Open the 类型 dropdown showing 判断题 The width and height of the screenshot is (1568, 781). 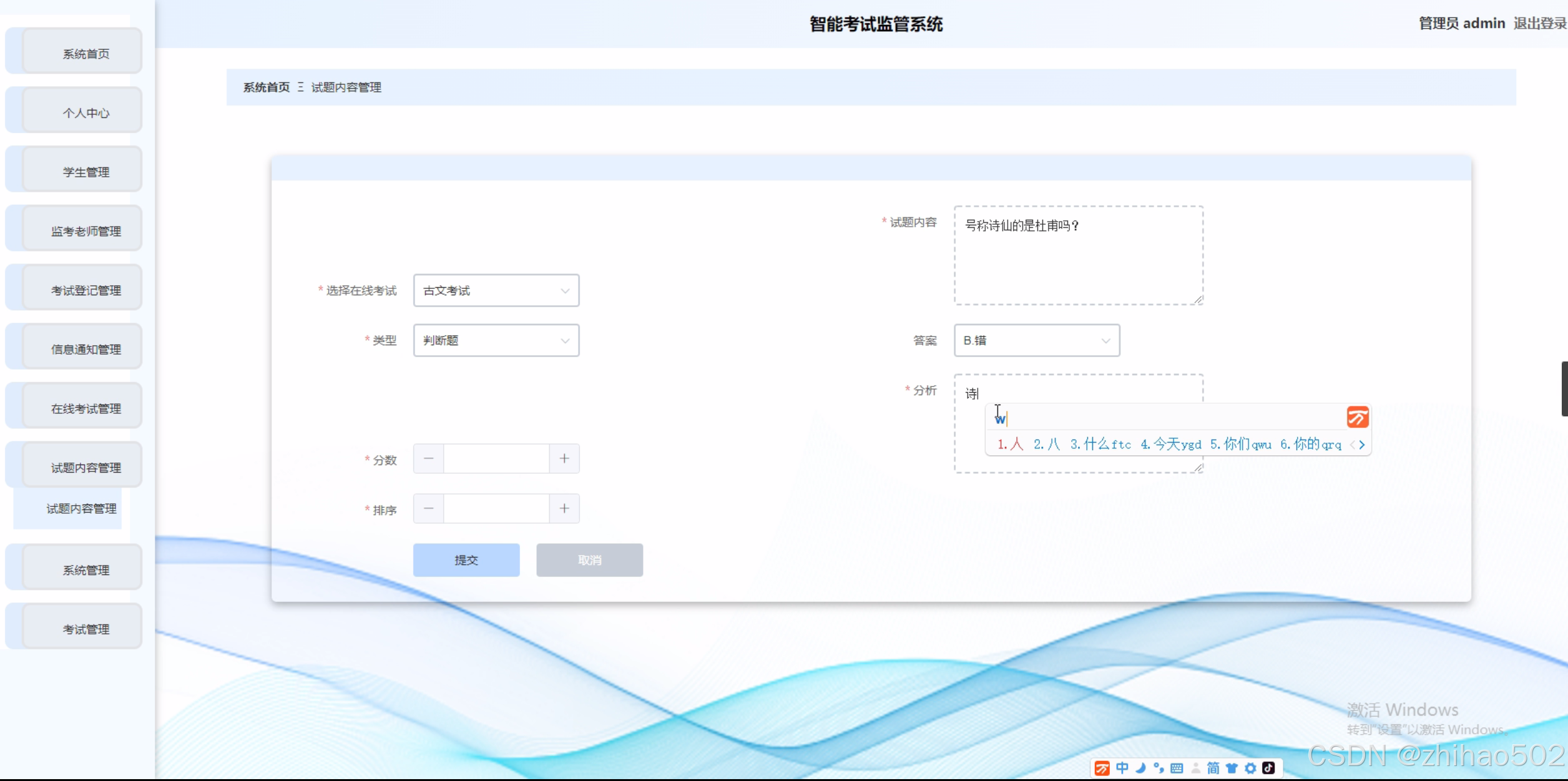[496, 340]
